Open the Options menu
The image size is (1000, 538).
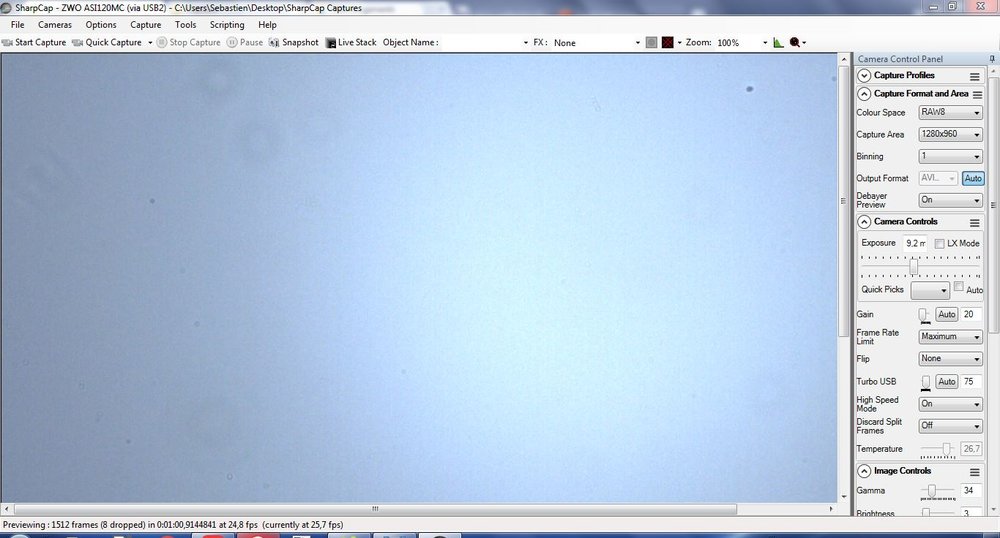[x=101, y=25]
